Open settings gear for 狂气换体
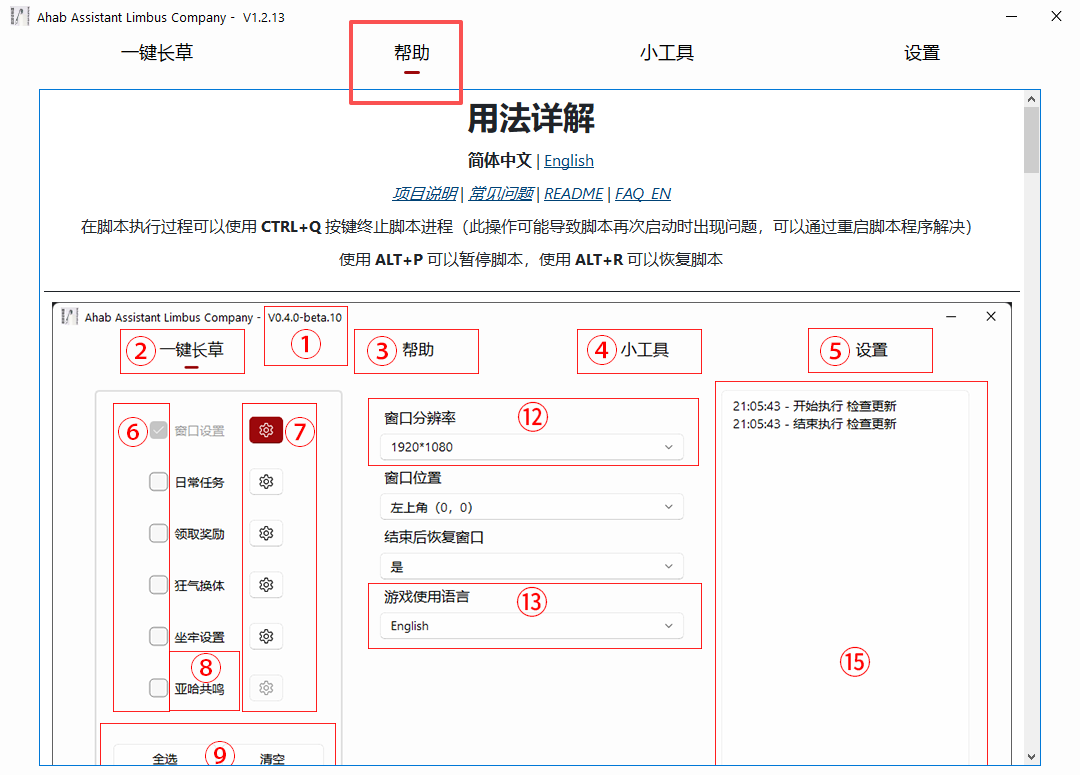This screenshot has height=775, width=1080. 266,584
